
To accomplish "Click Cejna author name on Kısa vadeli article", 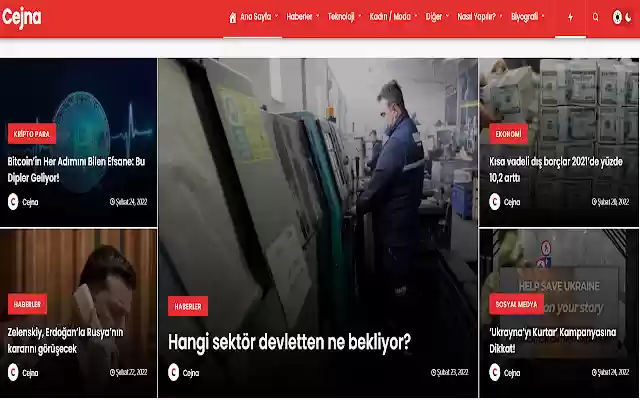I will click(512, 202).
